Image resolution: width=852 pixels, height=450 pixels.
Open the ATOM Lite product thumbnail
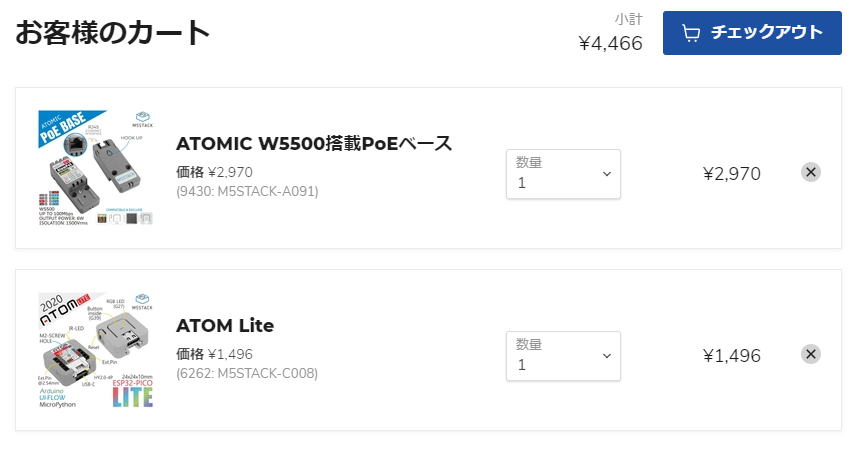pyautogui.click(x=96, y=350)
